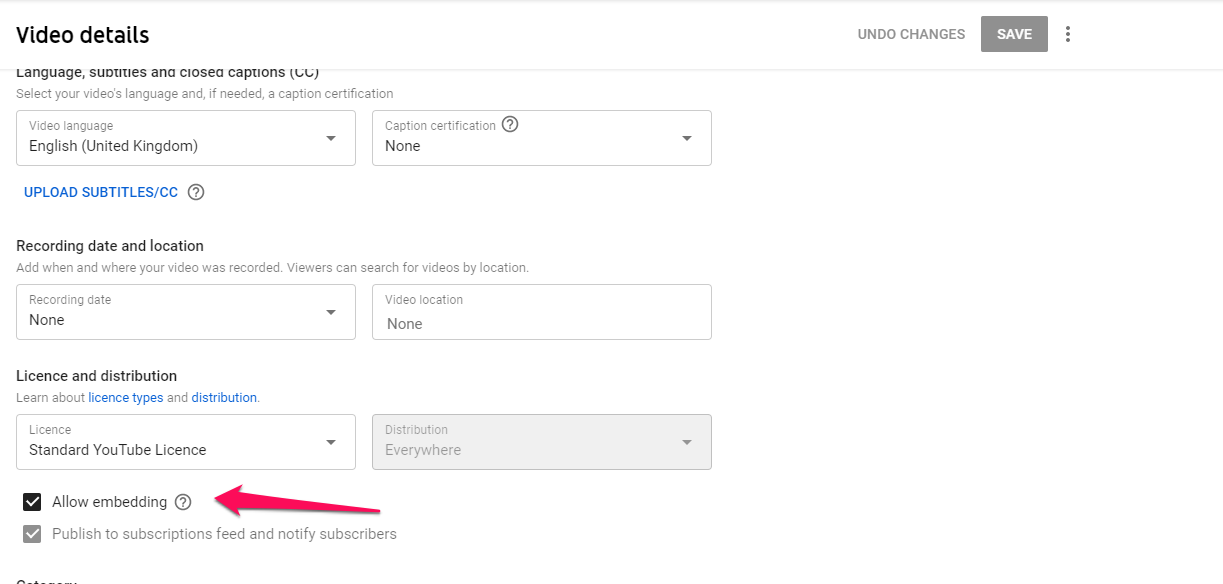Viewport: 1223px width, 584px height.
Task: Click the Video details page heading
Action: point(83,35)
